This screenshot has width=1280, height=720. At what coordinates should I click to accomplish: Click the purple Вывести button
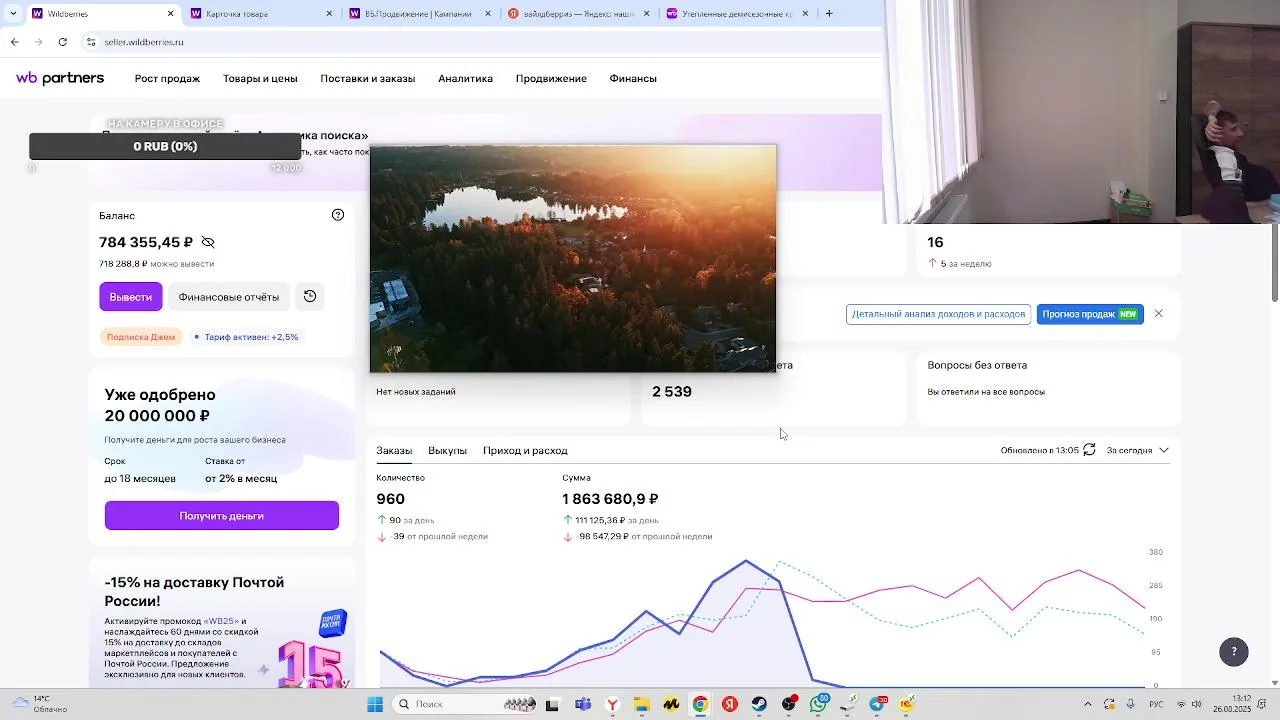tap(130, 297)
